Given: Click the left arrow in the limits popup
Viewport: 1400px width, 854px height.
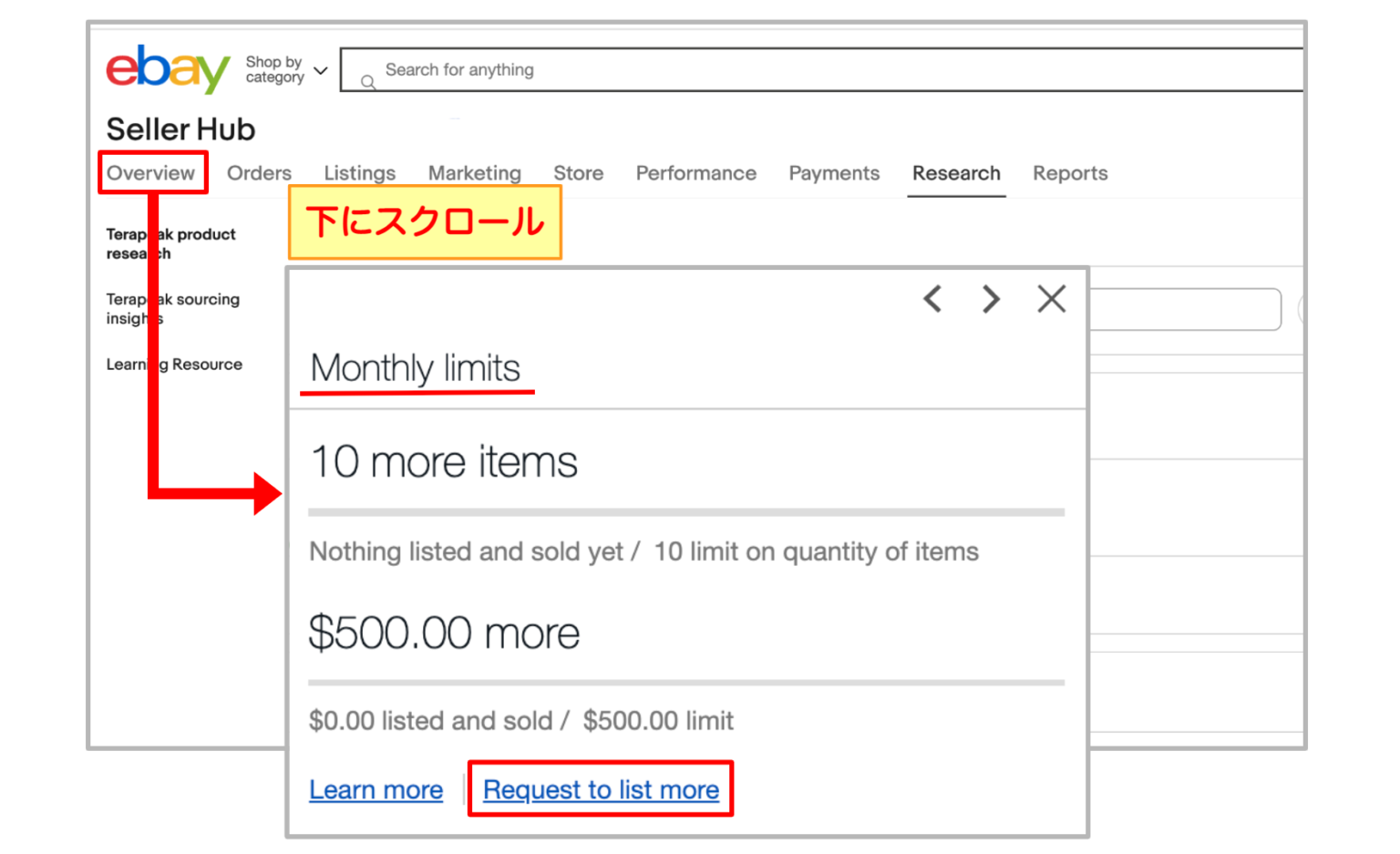Looking at the screenshot, I should tap(932, 299).
